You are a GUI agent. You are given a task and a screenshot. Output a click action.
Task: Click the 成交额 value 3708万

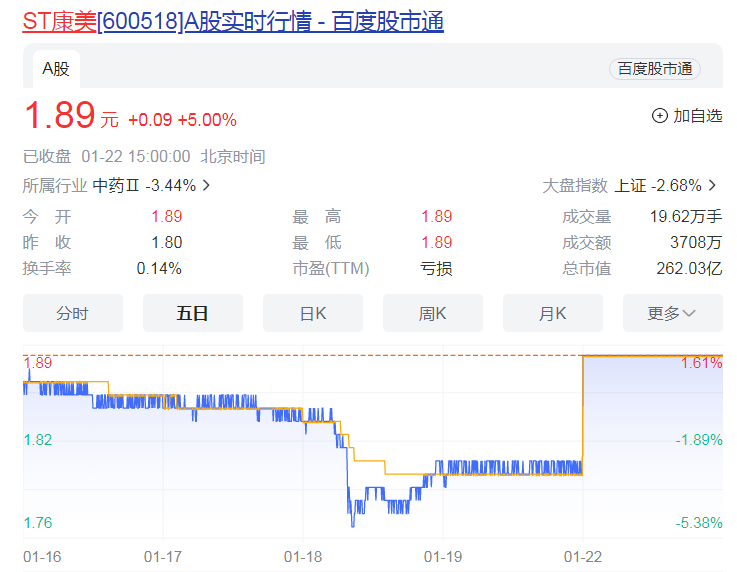(x=696, y=243)
